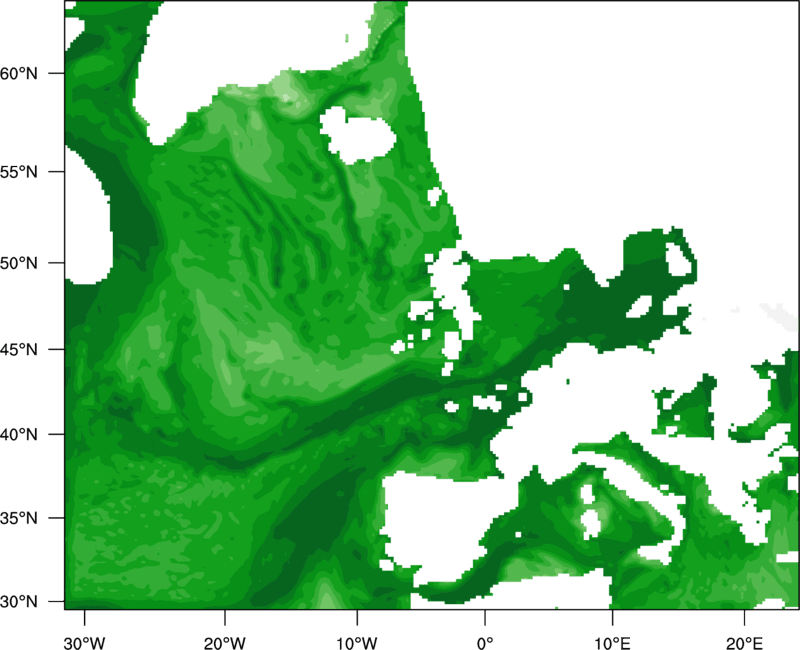Image resolution: width=800 pixels, height=650 pixels.
Task: Click the 10°W longitude label
Action: [x=357, y=643]
